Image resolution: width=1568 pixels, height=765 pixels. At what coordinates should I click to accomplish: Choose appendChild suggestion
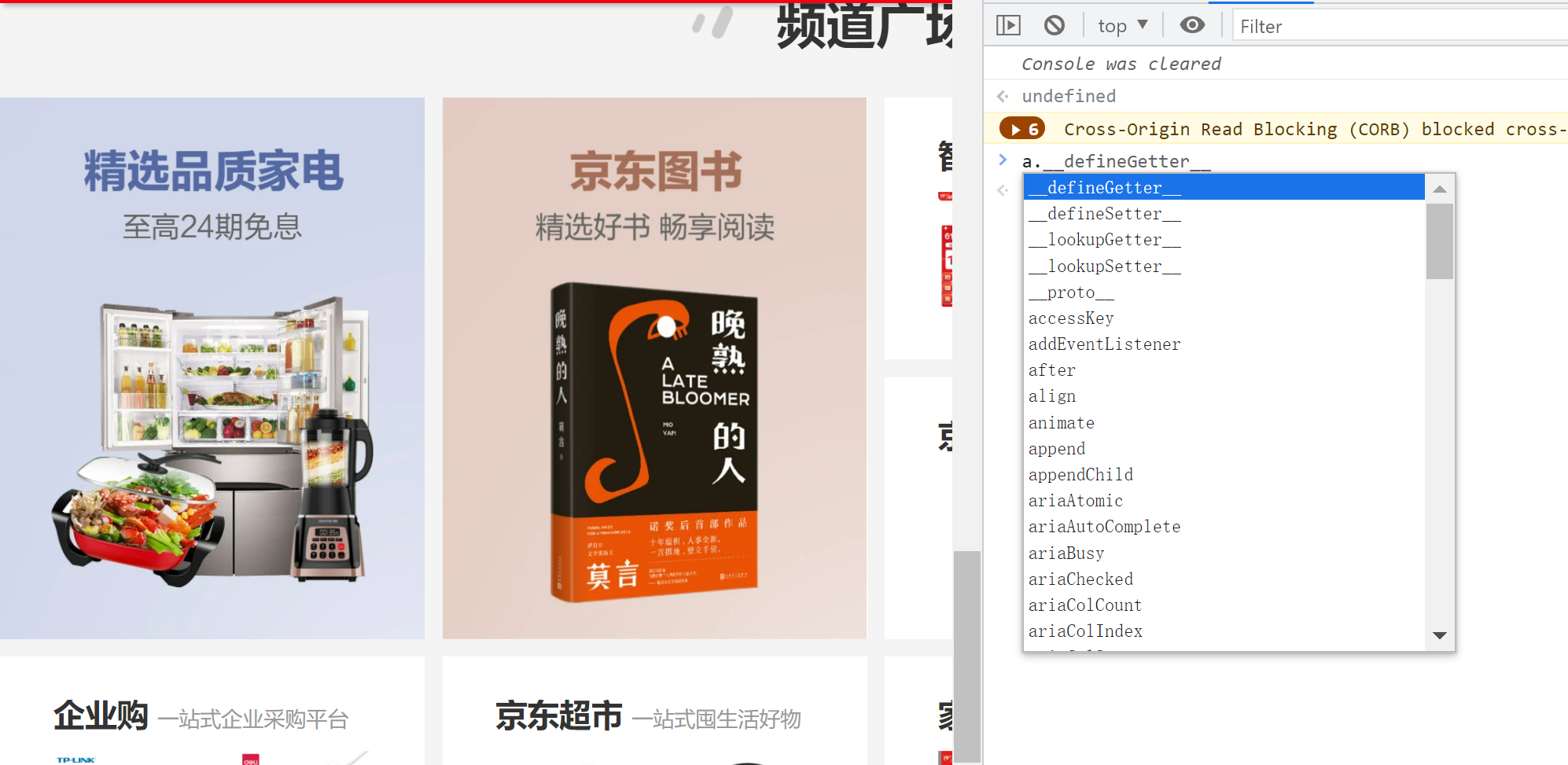click(1224, 474)
